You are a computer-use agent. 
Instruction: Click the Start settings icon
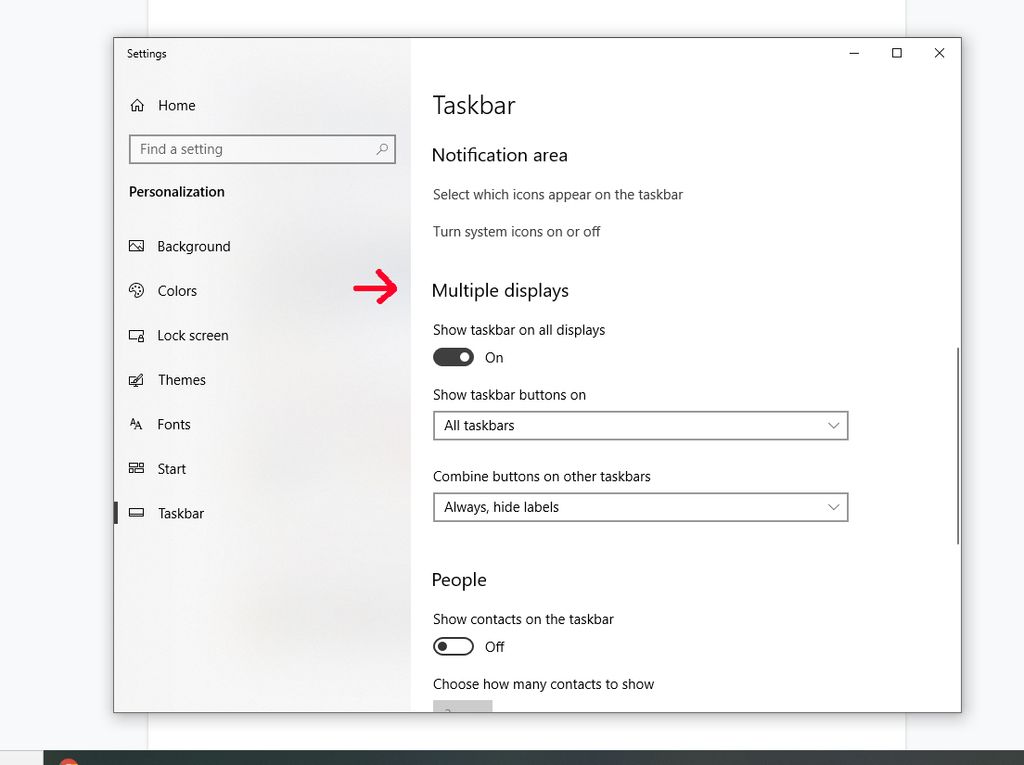point(137,468)
